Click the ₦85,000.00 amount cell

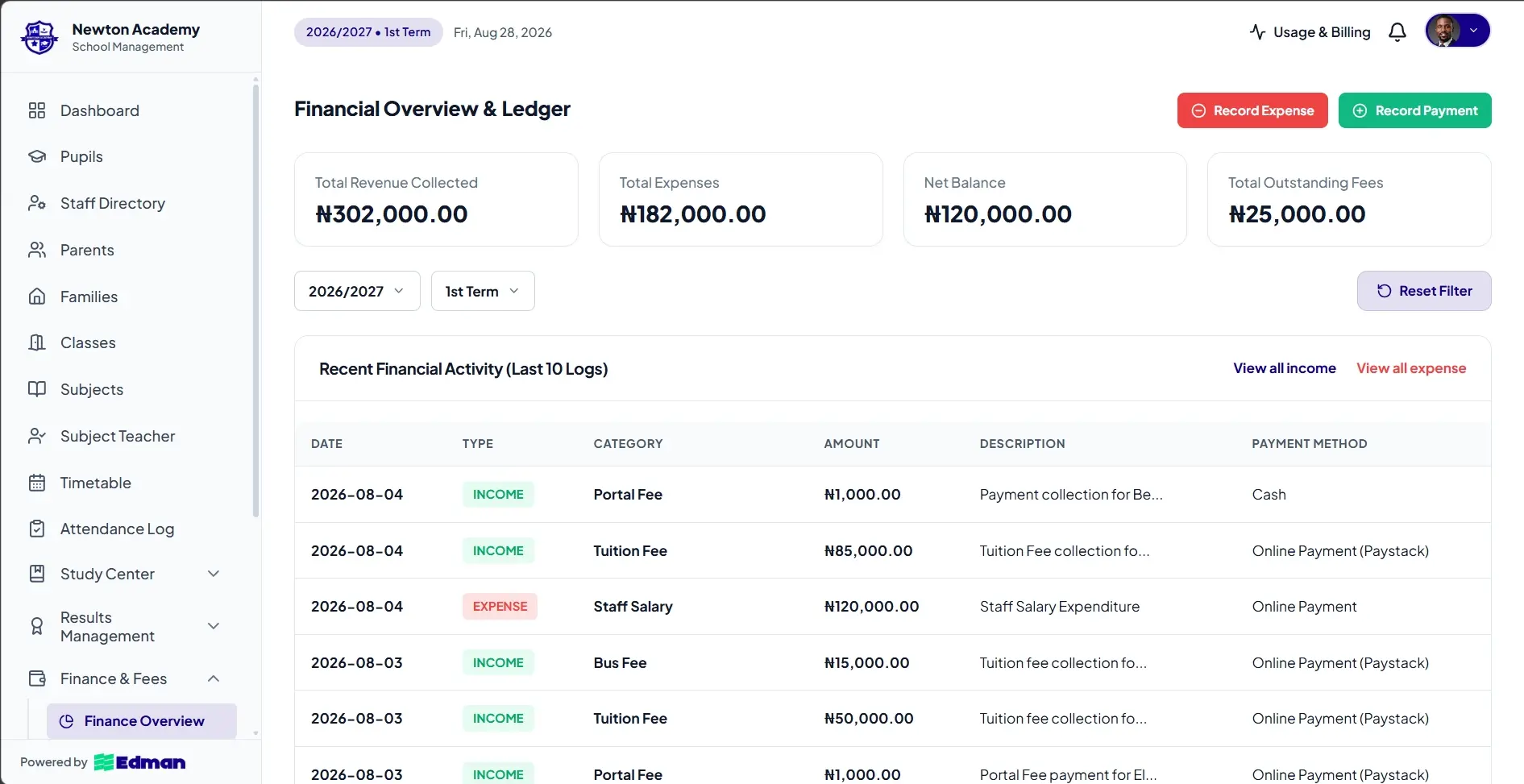[868, 551]
